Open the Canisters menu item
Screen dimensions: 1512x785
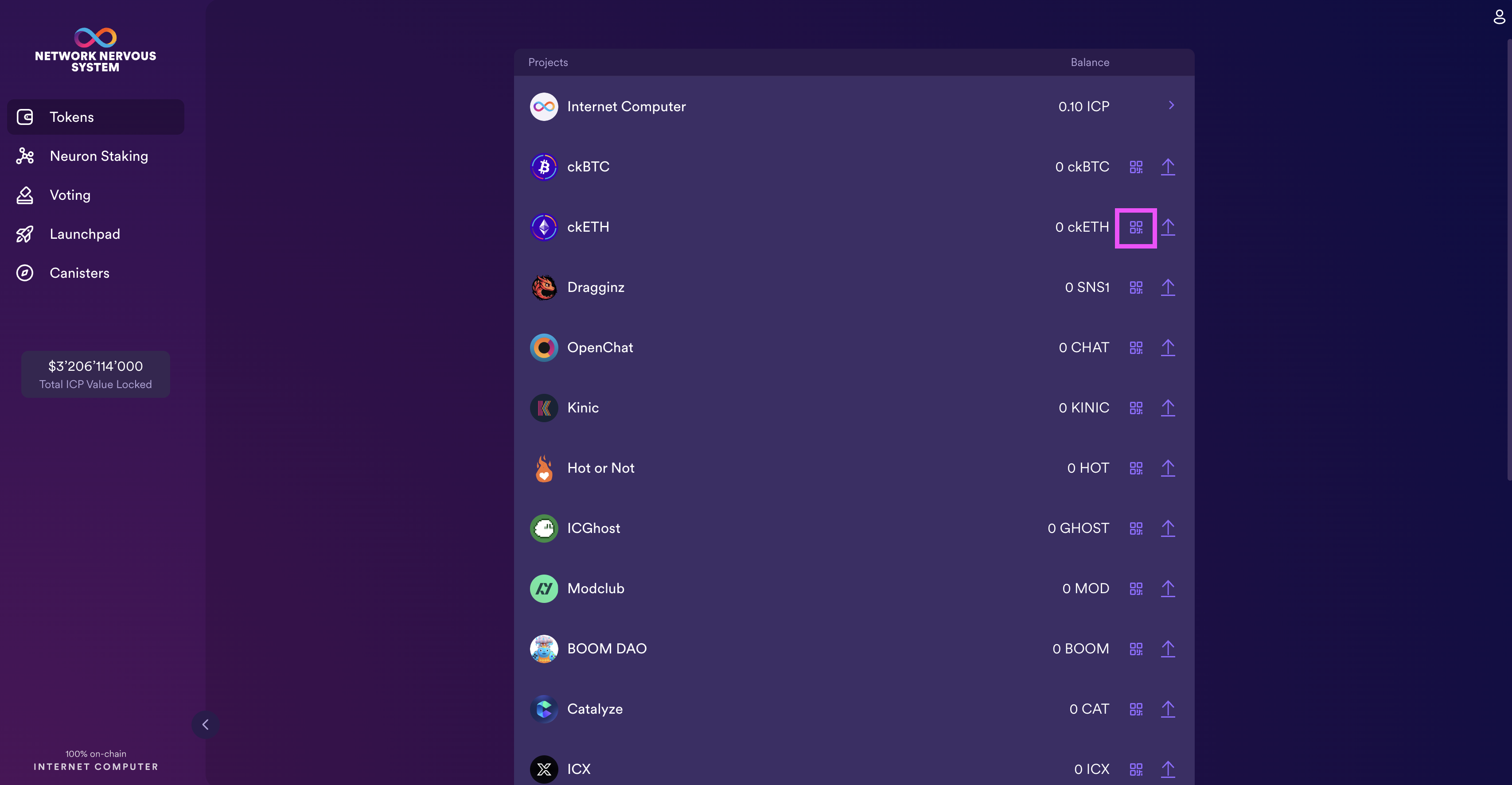pos(96,273)
